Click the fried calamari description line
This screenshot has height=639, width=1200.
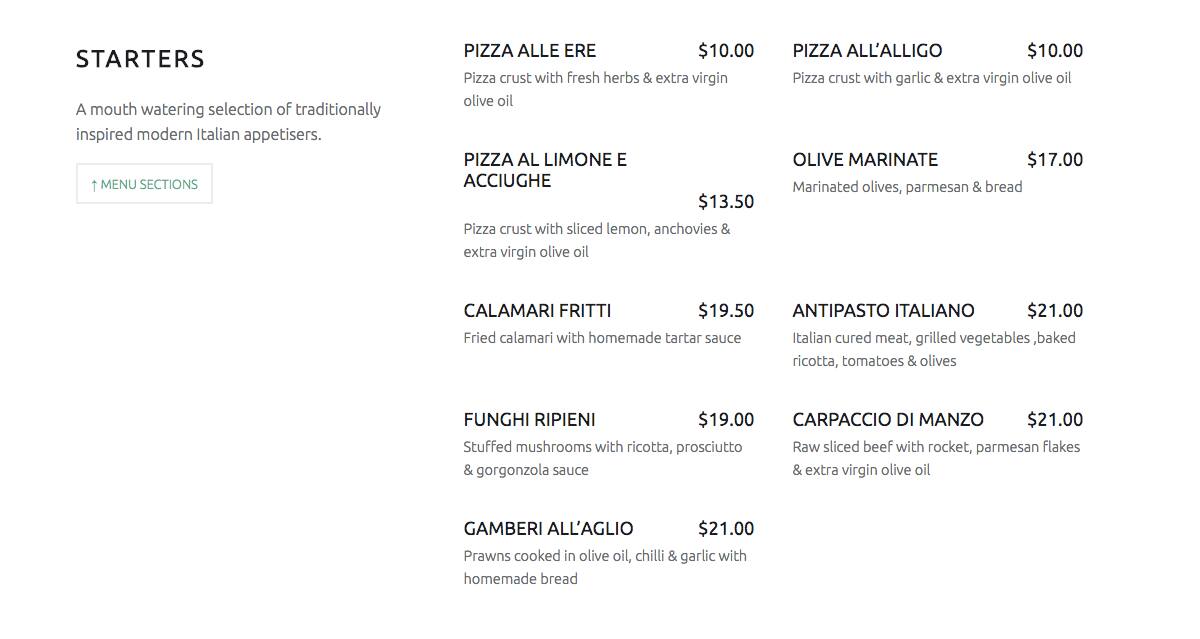tap(602, 338)
